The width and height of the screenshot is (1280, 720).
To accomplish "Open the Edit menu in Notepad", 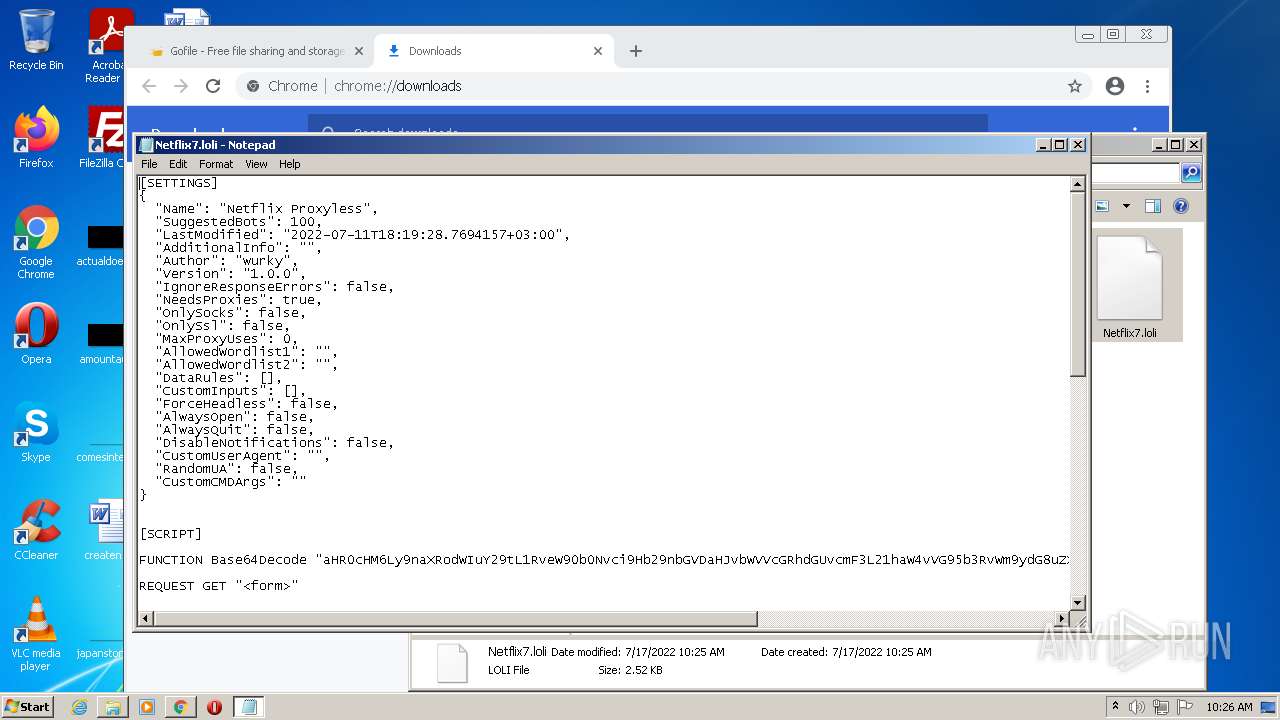I will pos(178,164).
